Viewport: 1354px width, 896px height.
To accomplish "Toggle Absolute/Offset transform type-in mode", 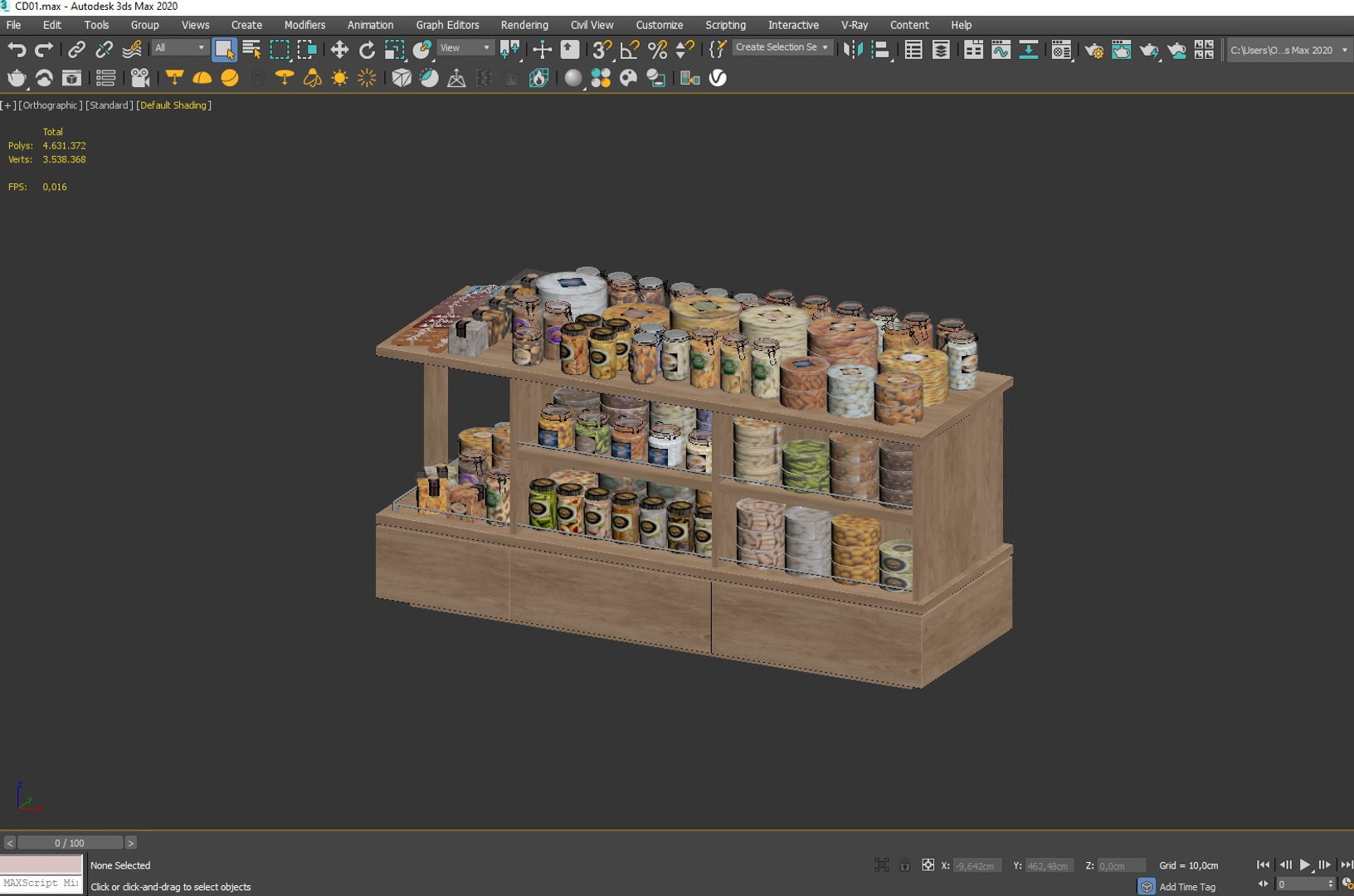I will tap(928, 865).
